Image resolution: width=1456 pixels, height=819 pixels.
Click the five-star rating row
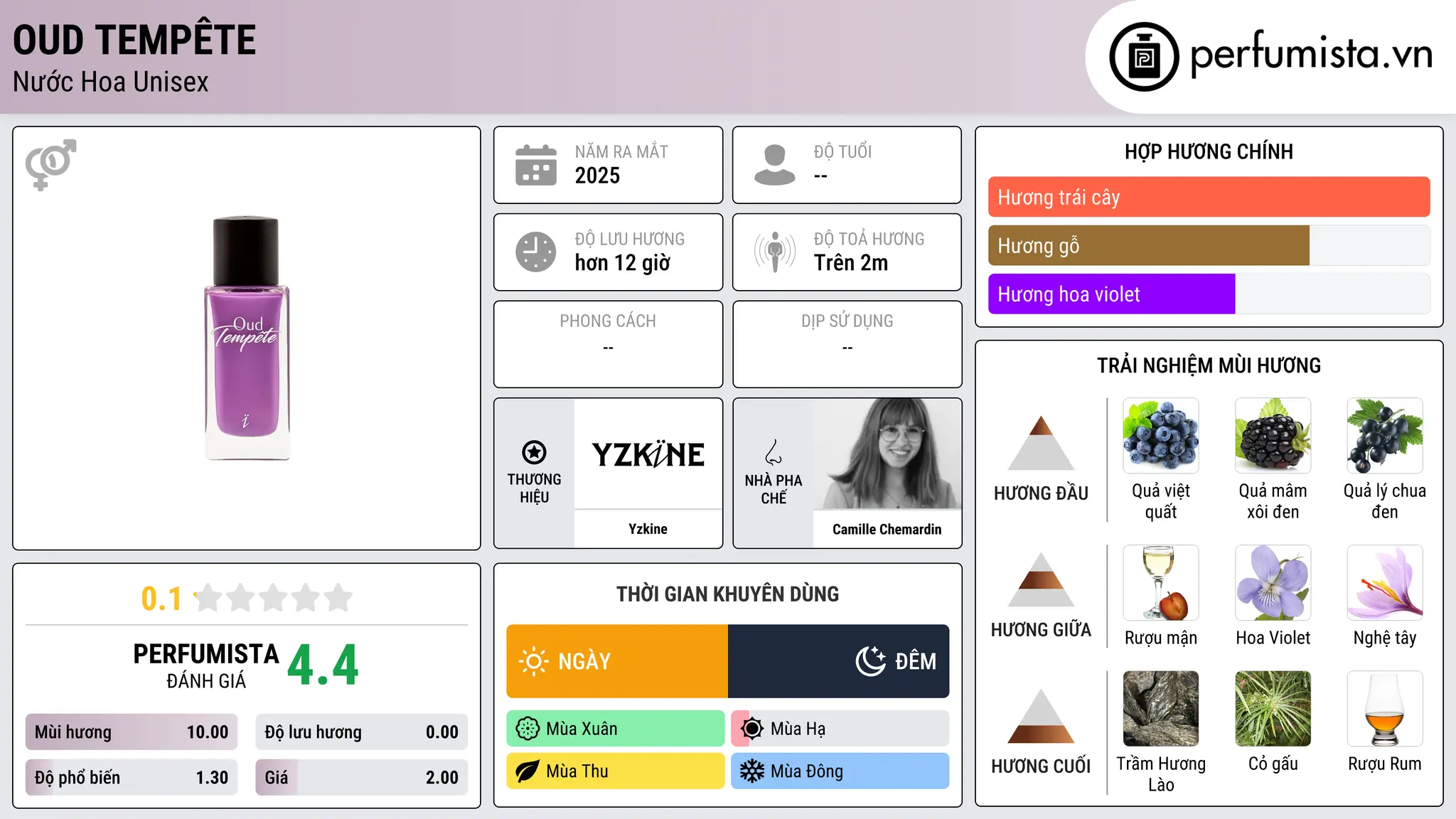(273, 598)
